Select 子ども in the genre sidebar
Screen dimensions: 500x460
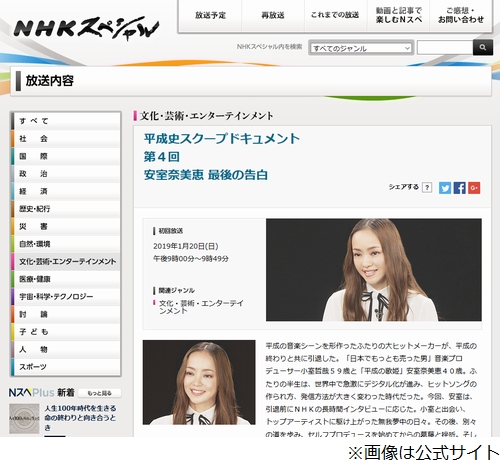[65, 332]
